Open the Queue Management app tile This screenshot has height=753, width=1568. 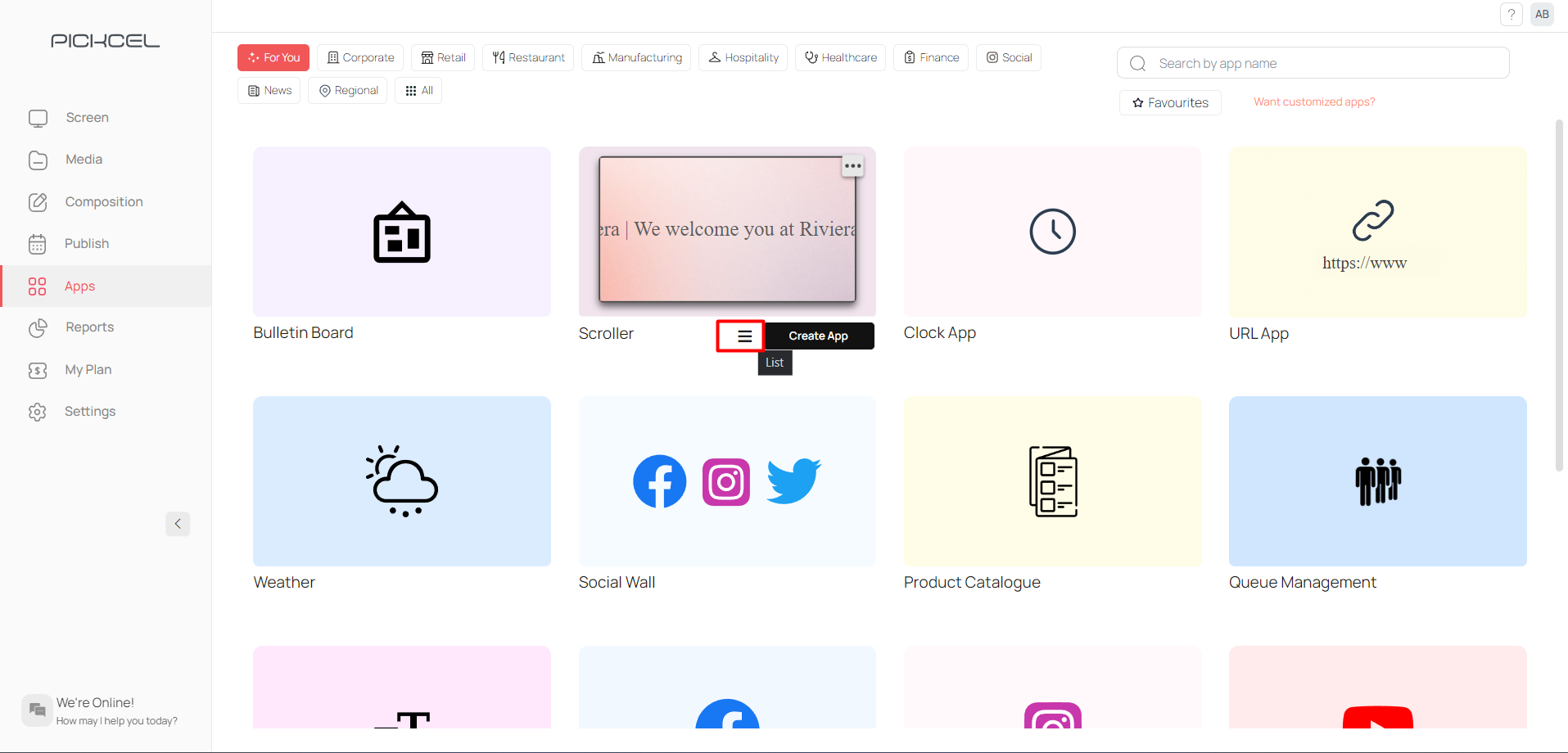click(1378, 481)
